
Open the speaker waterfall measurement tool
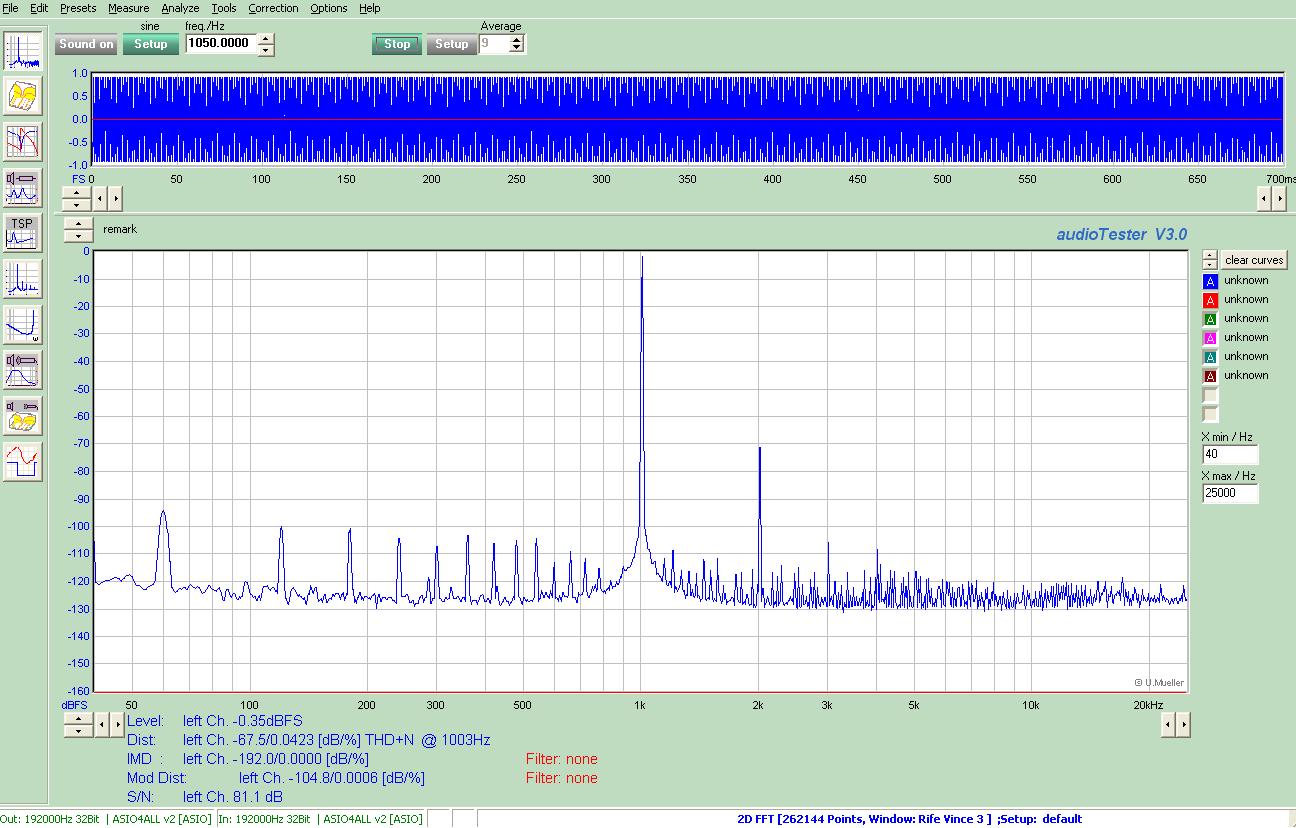pyautogui.click(x=23, y=417)
